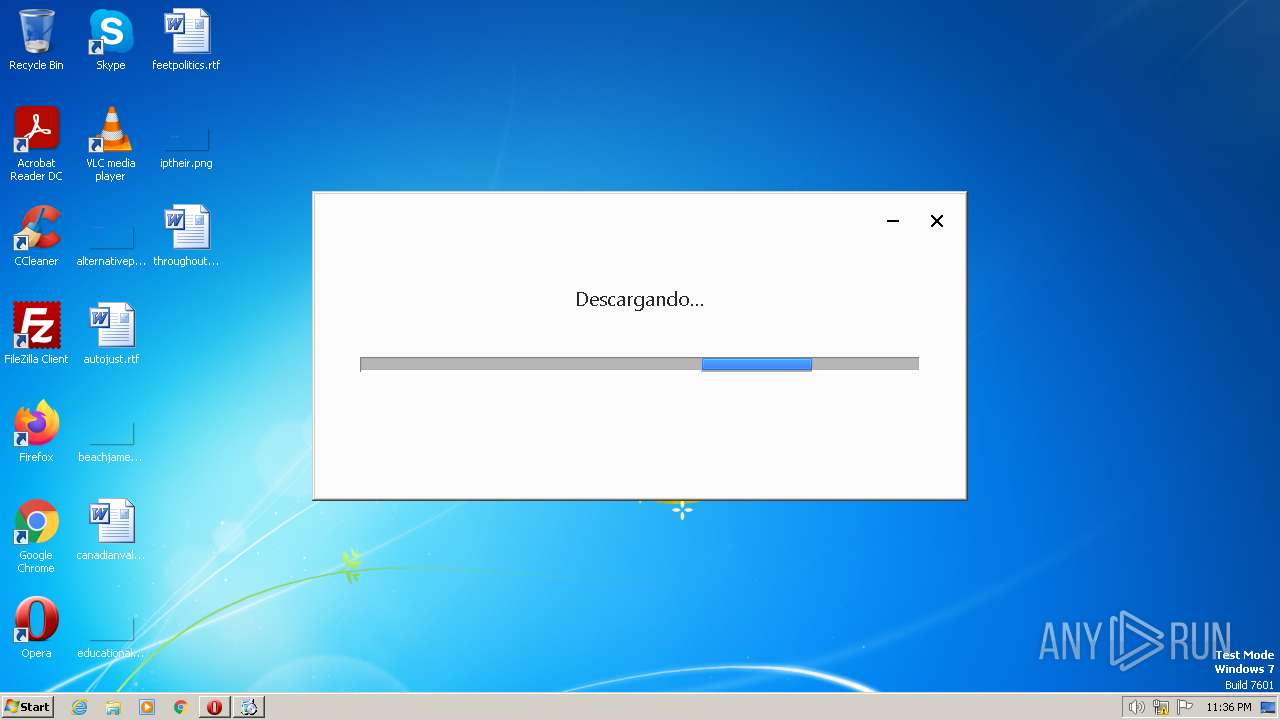Viewport: 1280px width, 720px height.
Task: Open the volume control tray icon
Action: point(1136,707)
